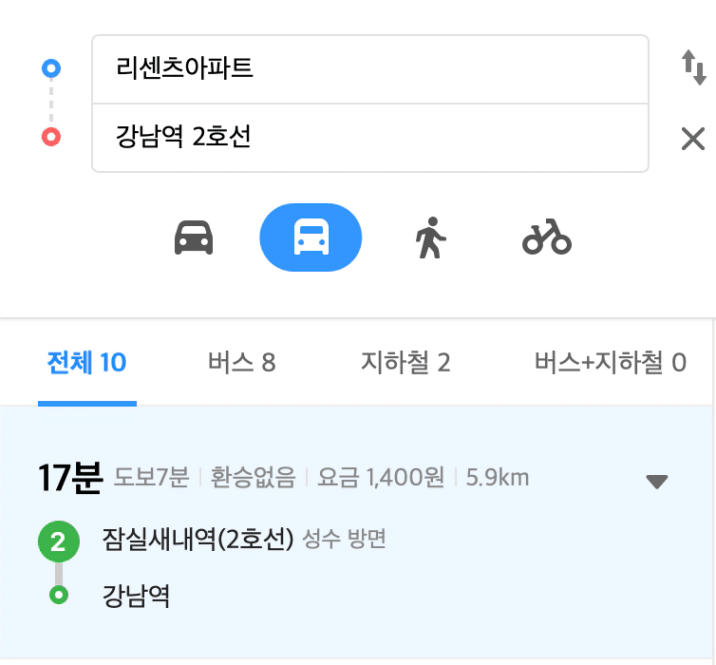Edit the 강남역 2호선 destination field
The image size is (716, 665).
coord(370,138)
